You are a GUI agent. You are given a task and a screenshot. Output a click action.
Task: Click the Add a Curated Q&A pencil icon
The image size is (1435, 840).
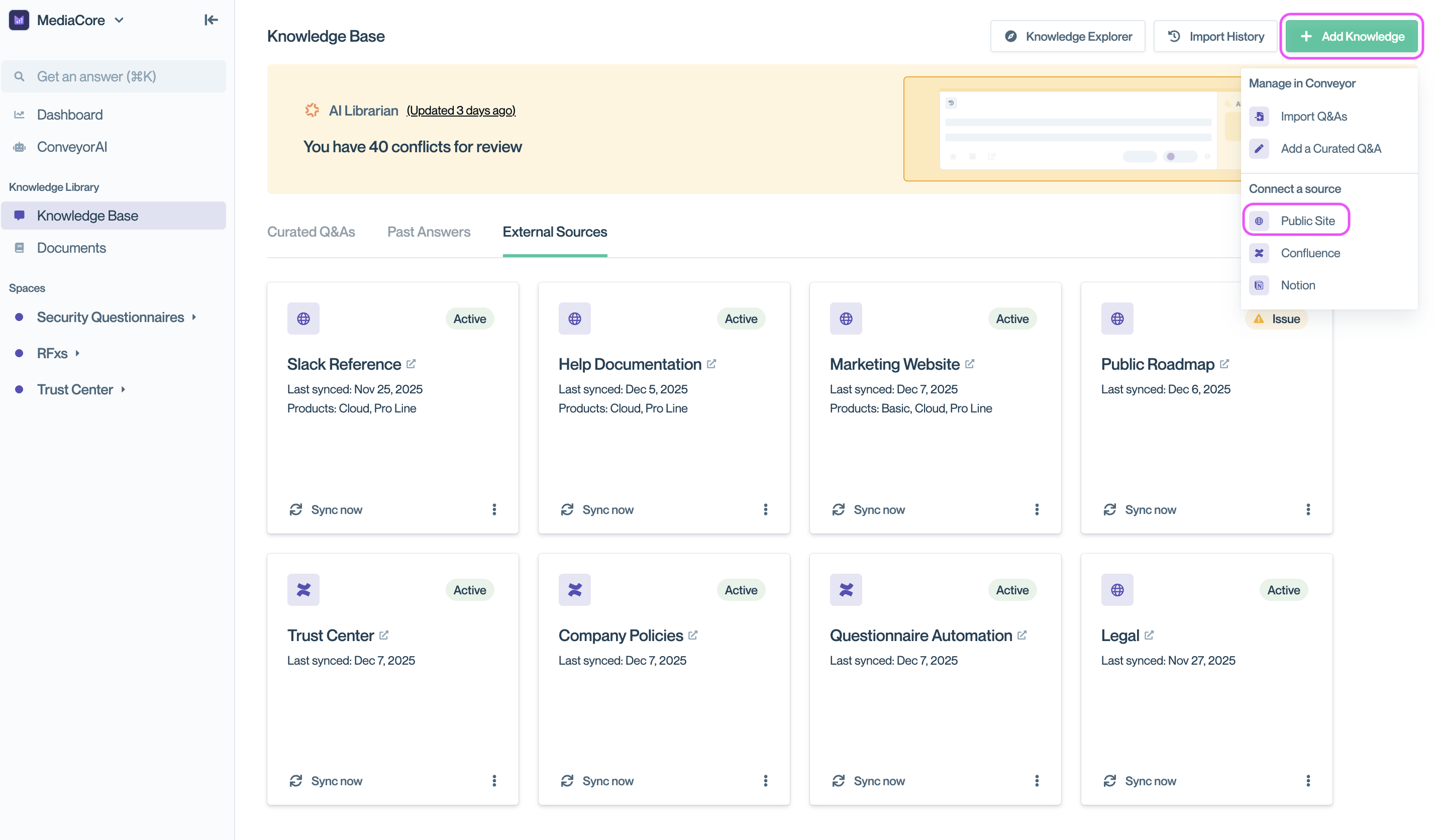(1259, 149)
